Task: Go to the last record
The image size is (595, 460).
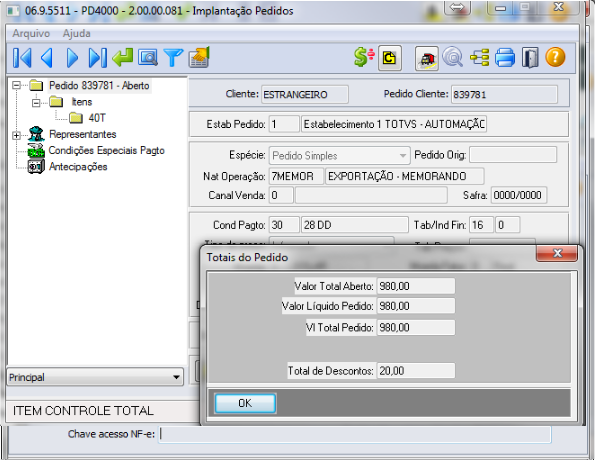Action: [98, 58]
